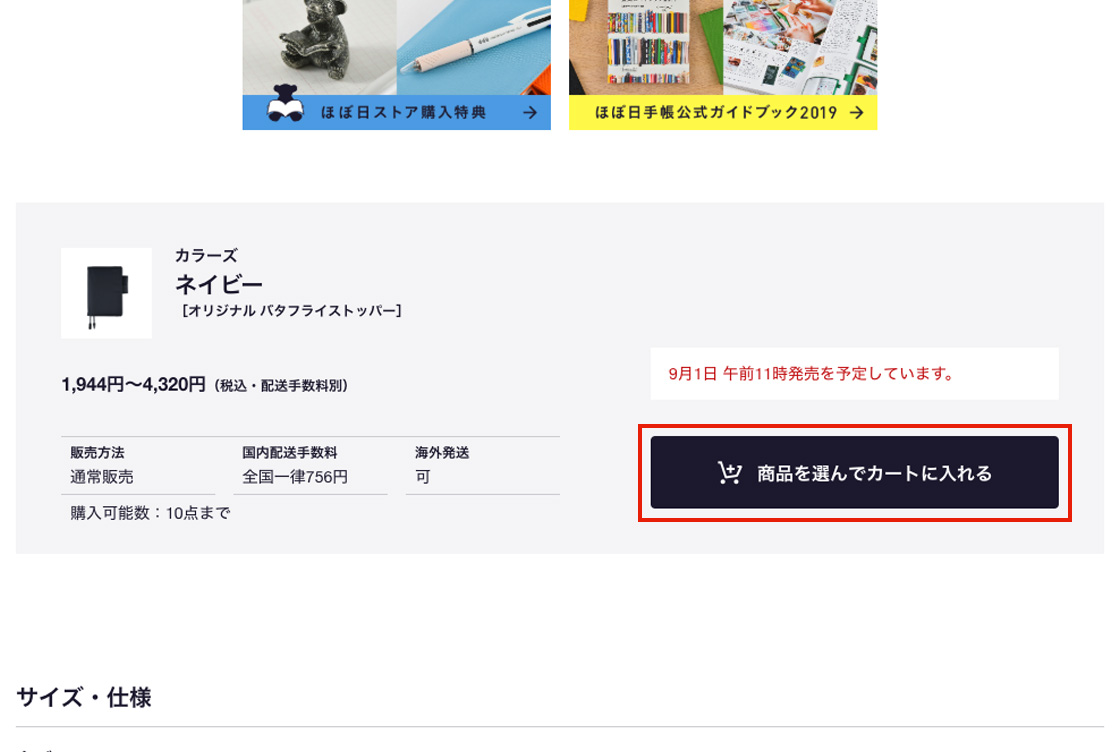Open the navy planner cover thumbnail
1120x752 pixels.
click(x=106, y=294)
